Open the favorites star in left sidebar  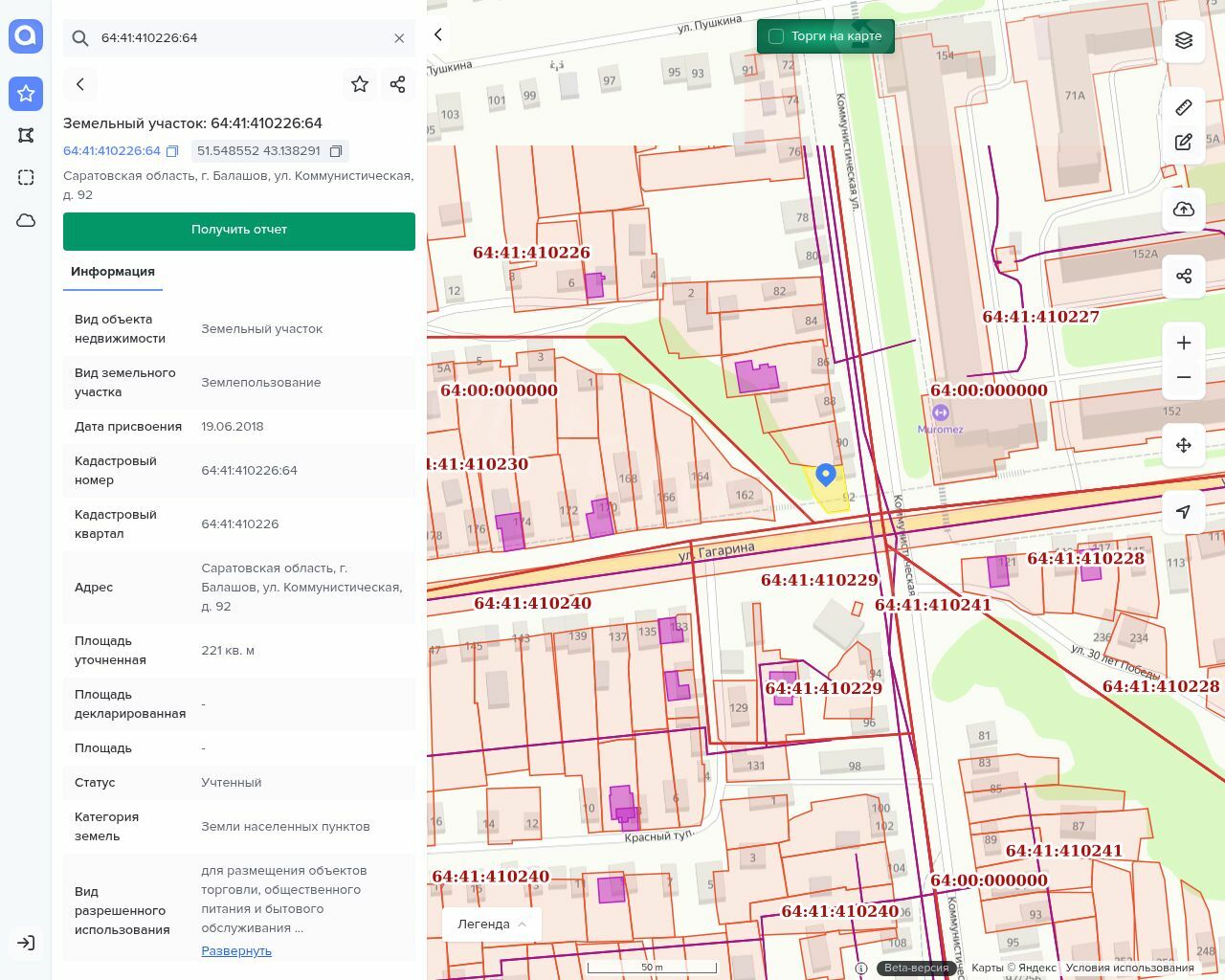pyautogui.click(x=26, y=93)
